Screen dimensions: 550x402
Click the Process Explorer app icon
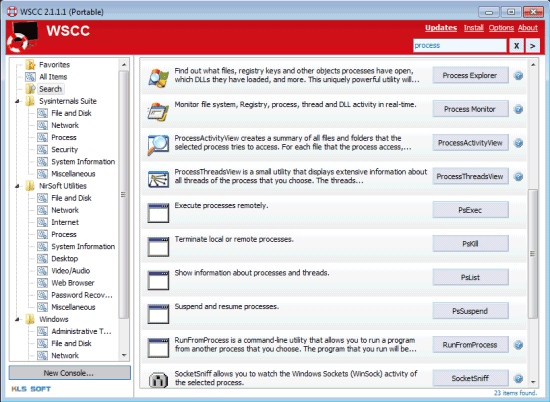pyautogui.click(x=158, y=78)
